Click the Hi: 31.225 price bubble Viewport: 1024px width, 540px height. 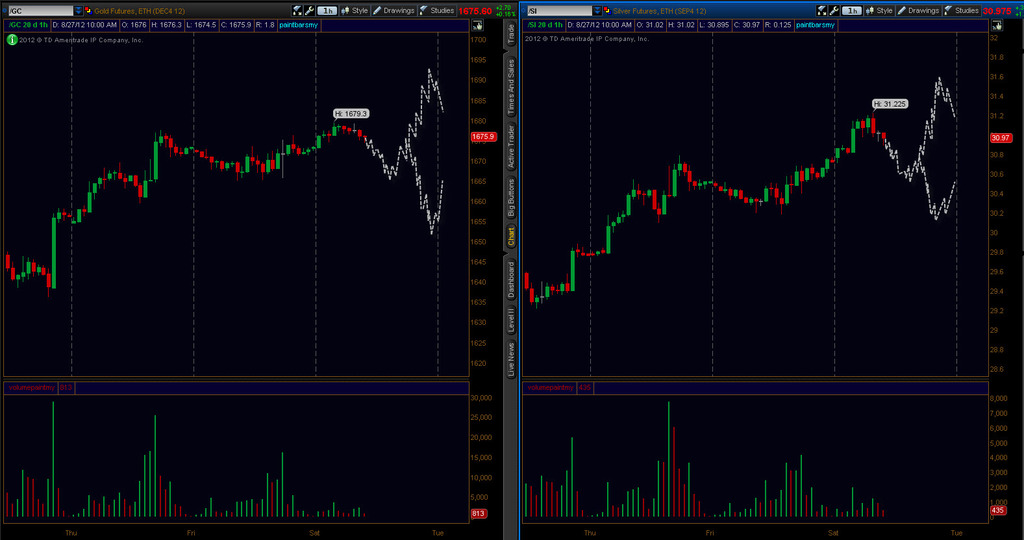(890, 104)
